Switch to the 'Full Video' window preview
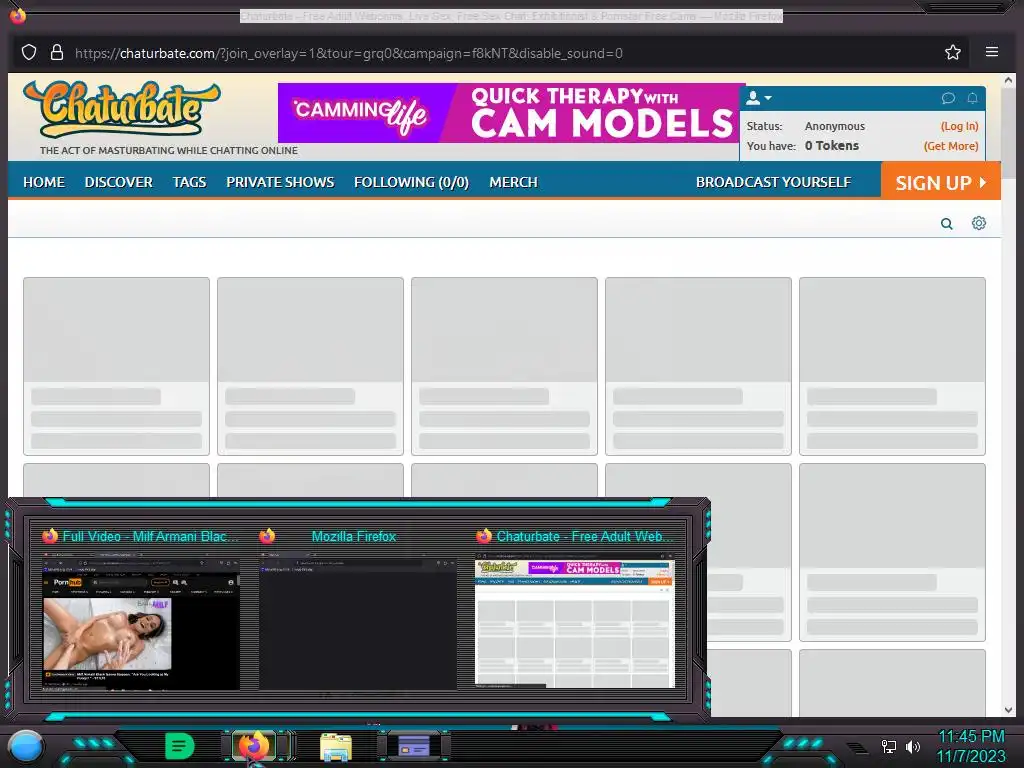 [141, 609]
